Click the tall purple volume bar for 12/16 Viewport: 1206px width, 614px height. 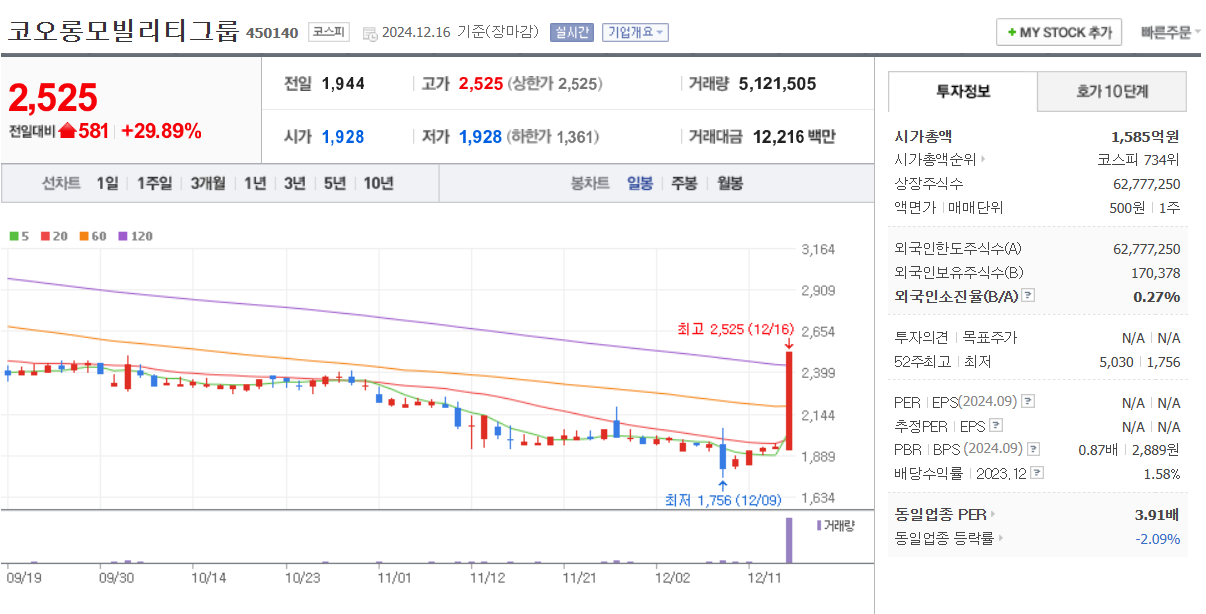788,540
